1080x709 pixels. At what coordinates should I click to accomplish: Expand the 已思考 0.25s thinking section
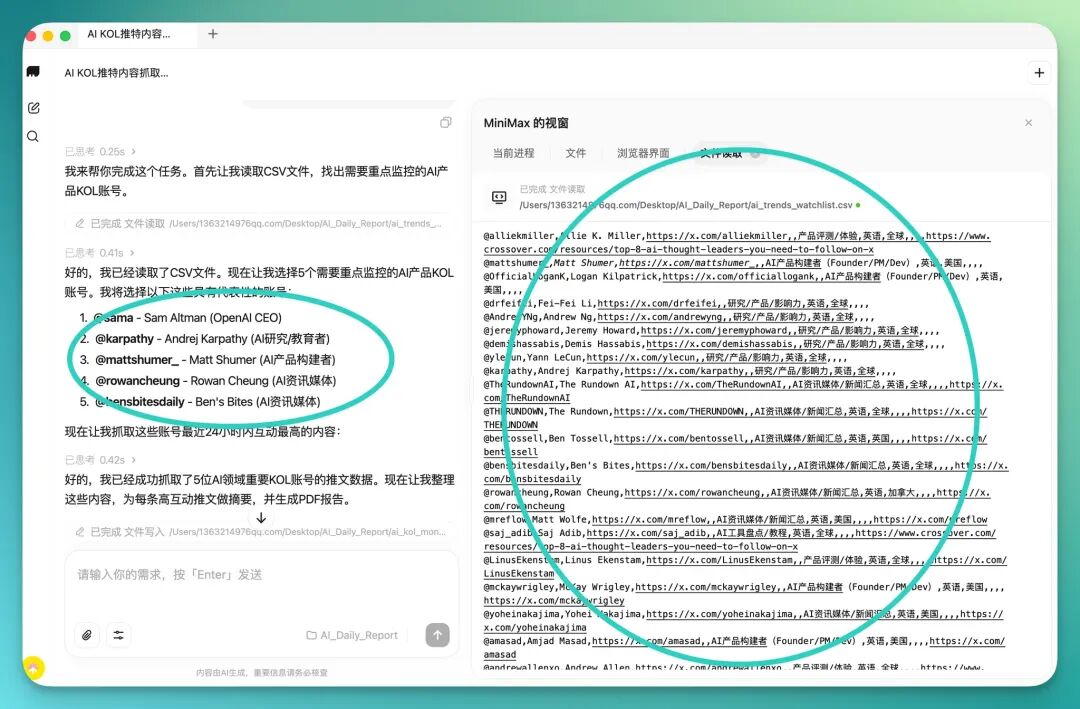pyautogui.click(x=101, y=151)
